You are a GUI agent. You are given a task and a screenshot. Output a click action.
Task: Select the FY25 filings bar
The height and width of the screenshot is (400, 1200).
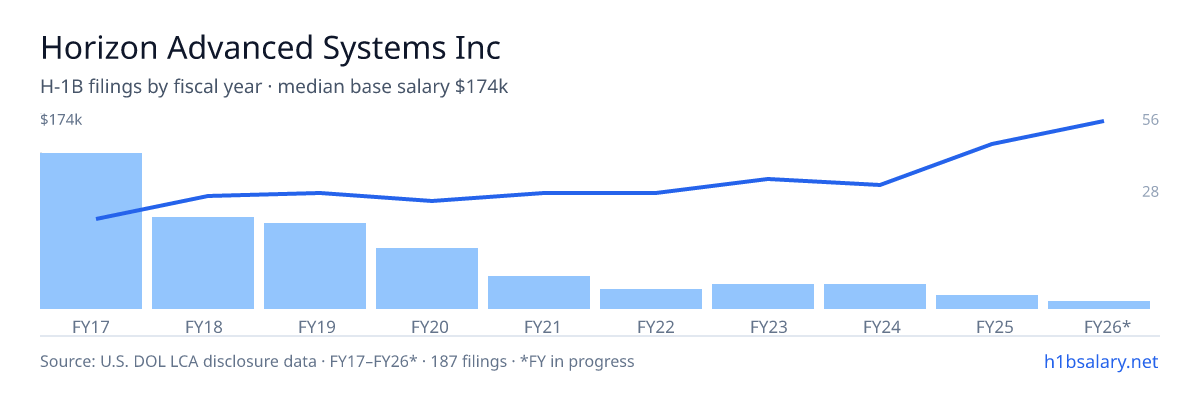pos(987,302)
